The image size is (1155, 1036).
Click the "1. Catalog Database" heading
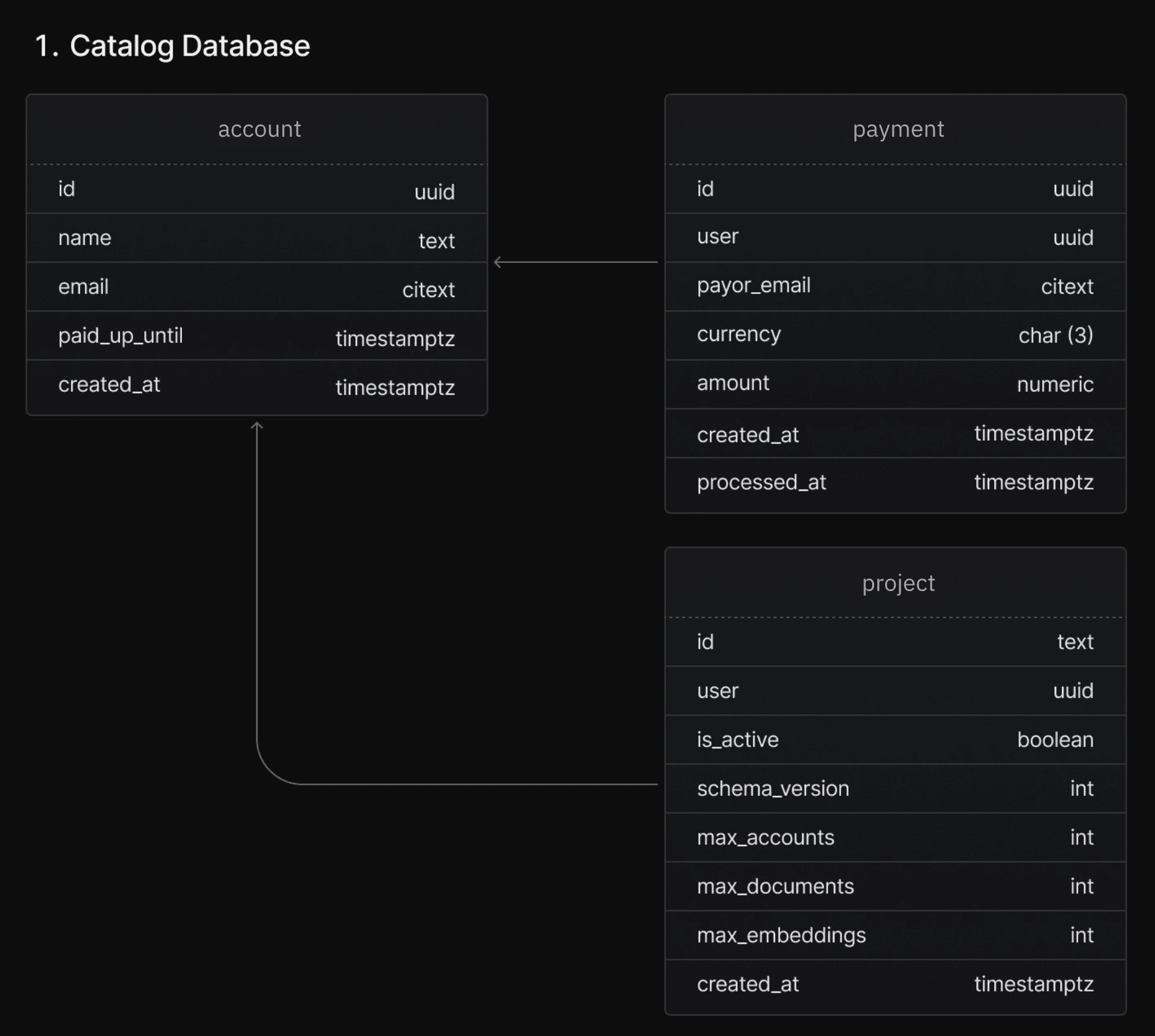pyautogui.click(x=172, y=46)
